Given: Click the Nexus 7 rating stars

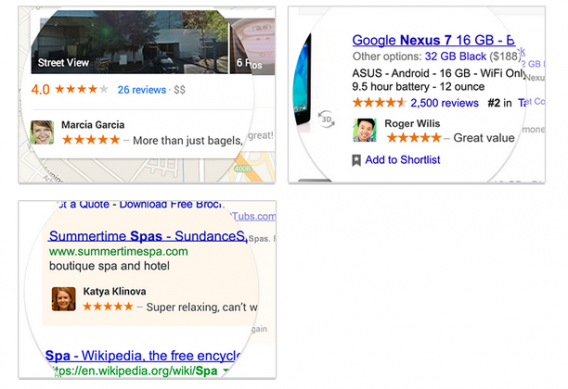Looking at the screenshot, I should pyautogui.click(x=379, y=103).
